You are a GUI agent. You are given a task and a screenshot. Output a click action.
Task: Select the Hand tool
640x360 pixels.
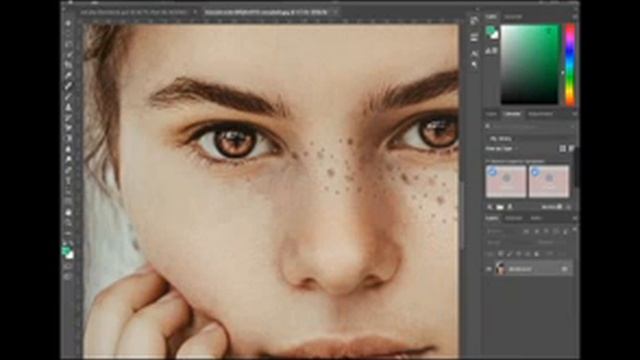click(68, 213)
